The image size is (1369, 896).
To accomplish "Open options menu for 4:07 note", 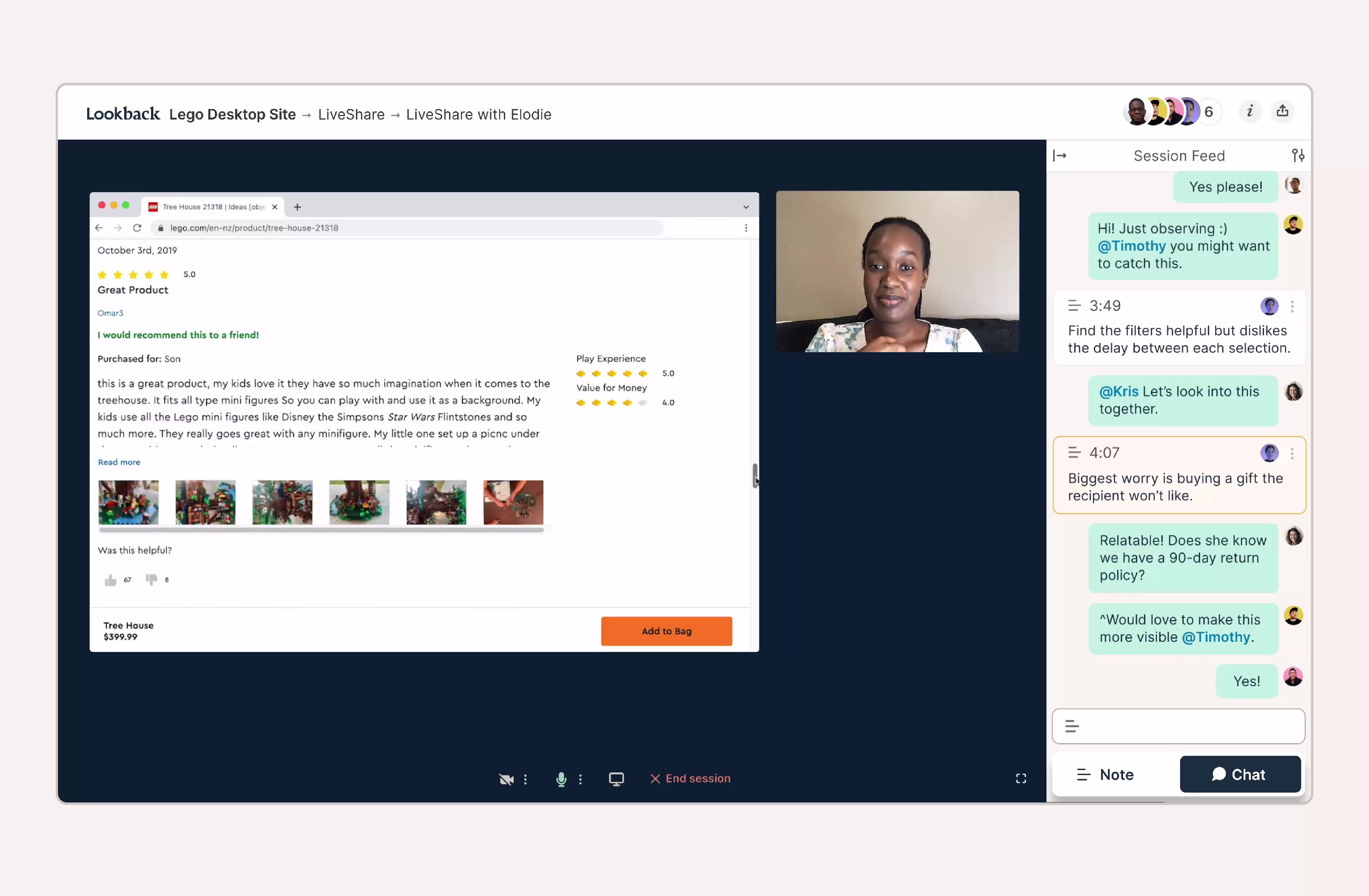I will pyautogui.click(x=1292, y=453).
